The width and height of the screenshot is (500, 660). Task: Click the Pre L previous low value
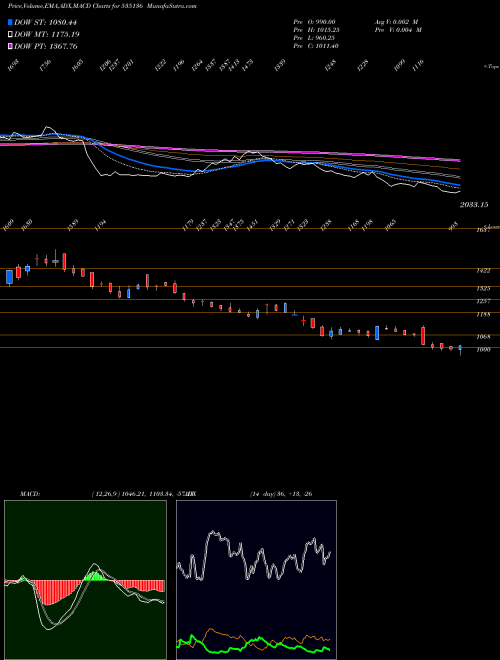pos(316,38)
